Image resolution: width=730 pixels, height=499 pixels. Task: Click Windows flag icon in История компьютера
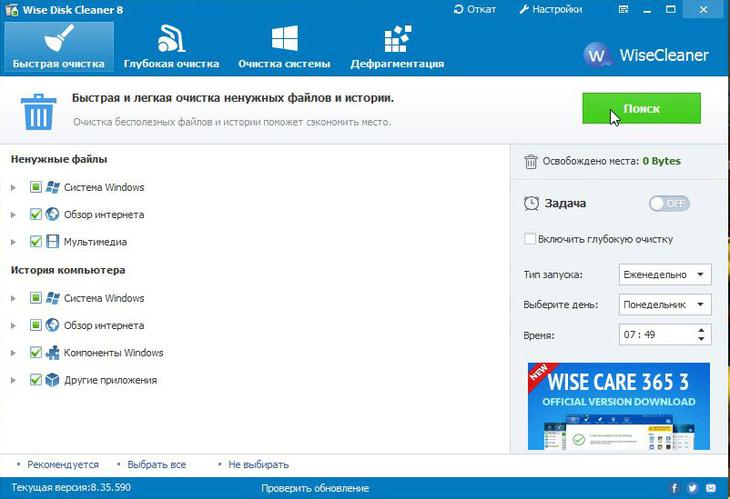[x=53, y=298]
